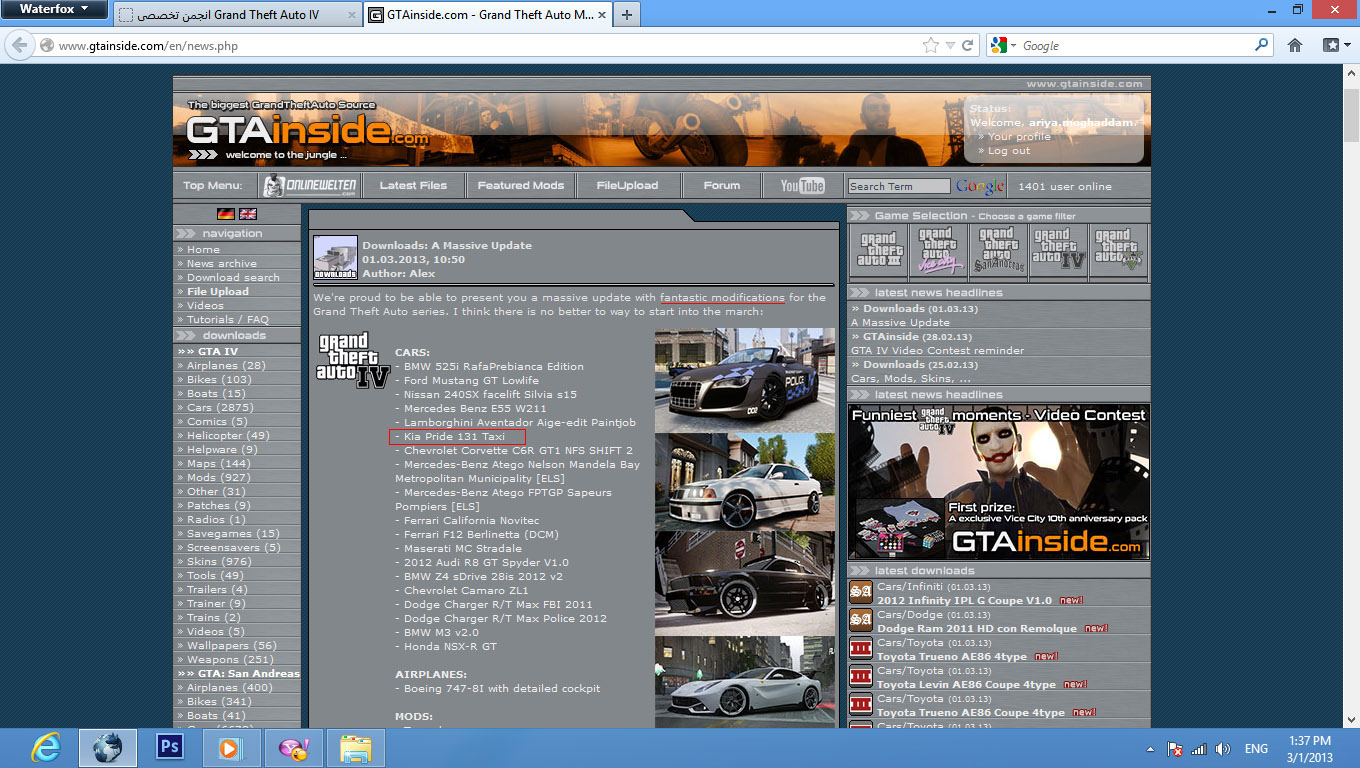Click the Infiniti IPL G Coupe download icon
This screenshot has height=768, width=1360.
[x=861, y=593]
